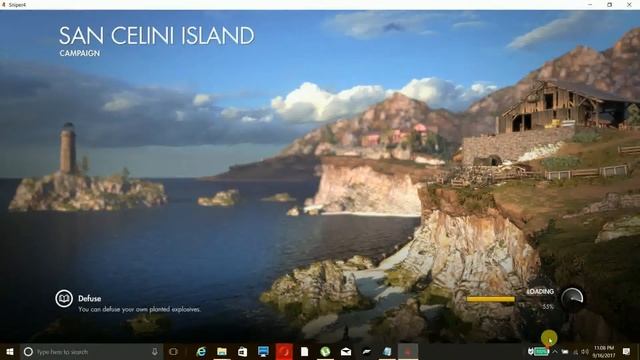The height and width of the screenshot is (360, 640).
Task: Click the LOADING label
Action: pyautogui.click(x=540, y=291)
